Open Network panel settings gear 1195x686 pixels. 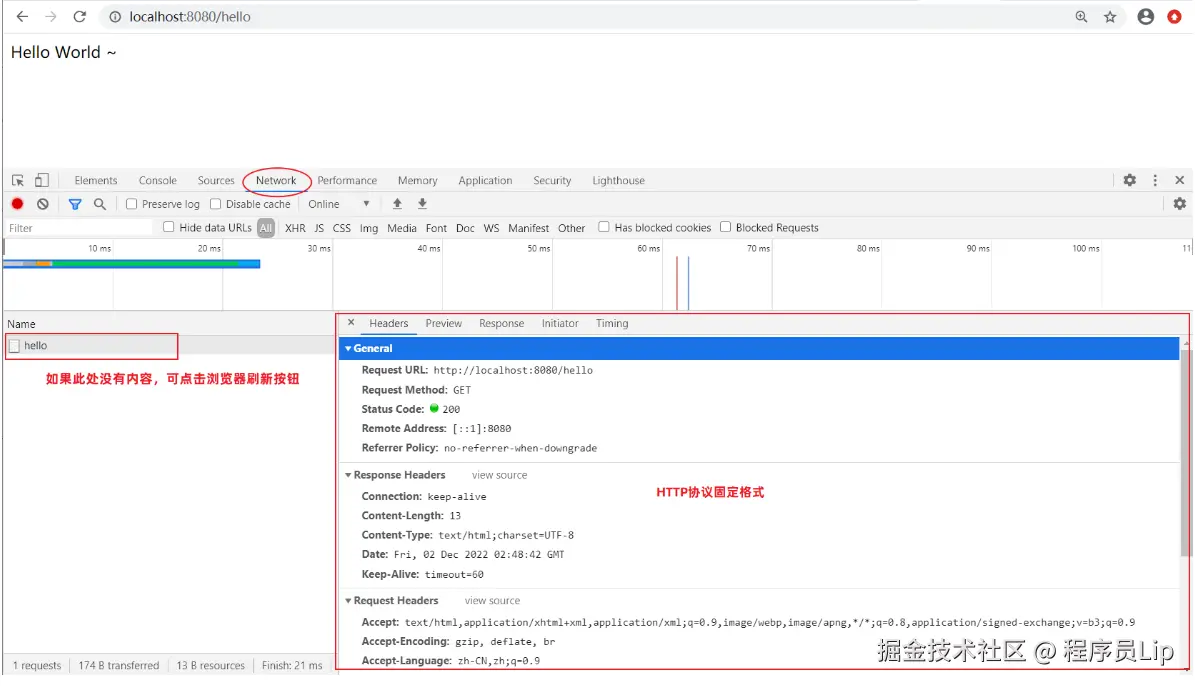[x=1180, y=204]
